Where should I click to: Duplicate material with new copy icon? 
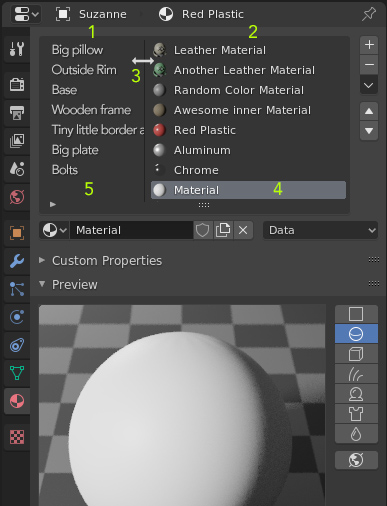(x=223, y=230)
